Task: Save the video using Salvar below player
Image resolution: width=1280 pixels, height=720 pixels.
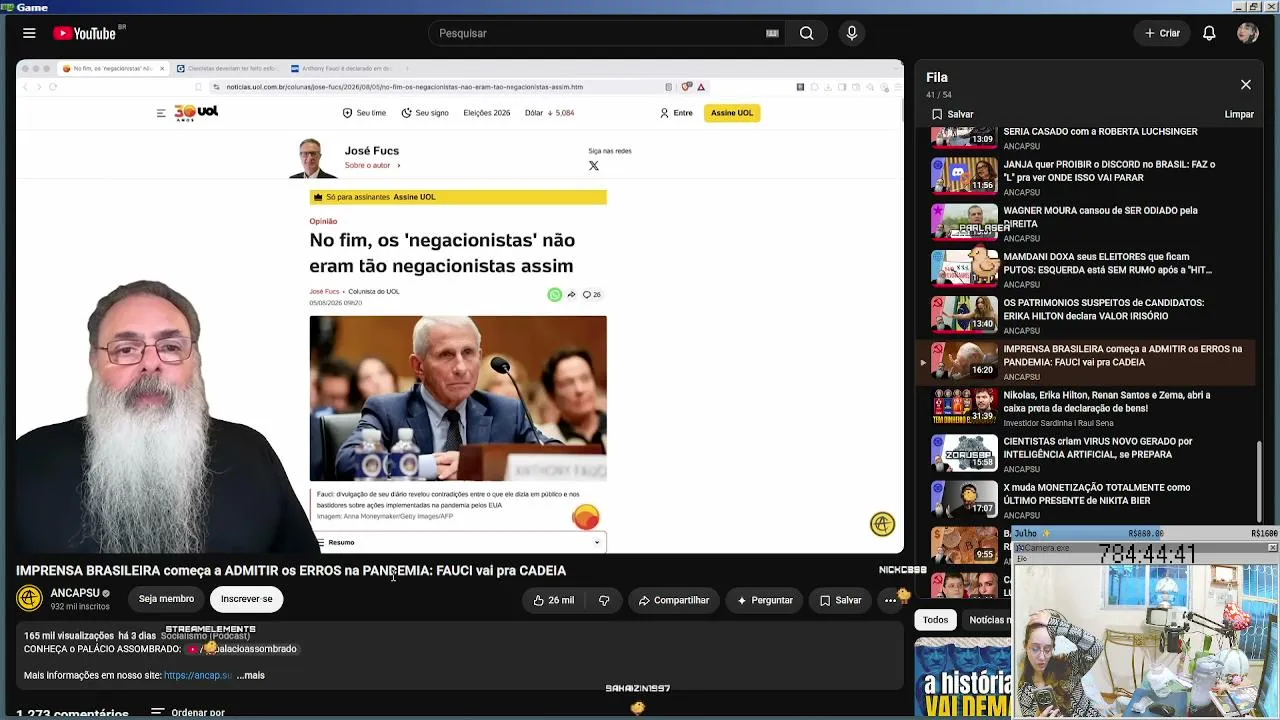Action: [840, 600]
